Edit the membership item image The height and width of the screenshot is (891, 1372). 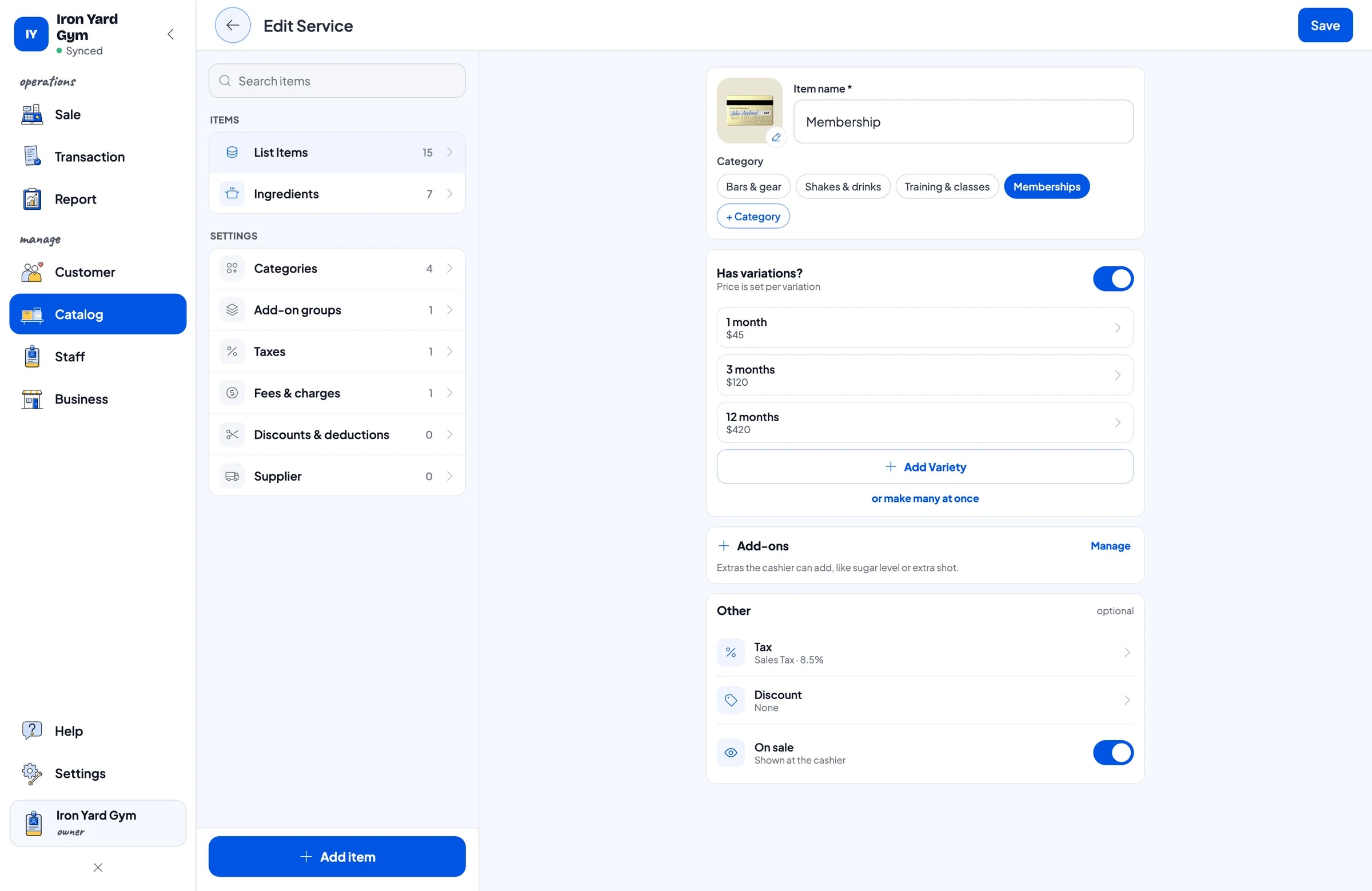click(776, 137)
